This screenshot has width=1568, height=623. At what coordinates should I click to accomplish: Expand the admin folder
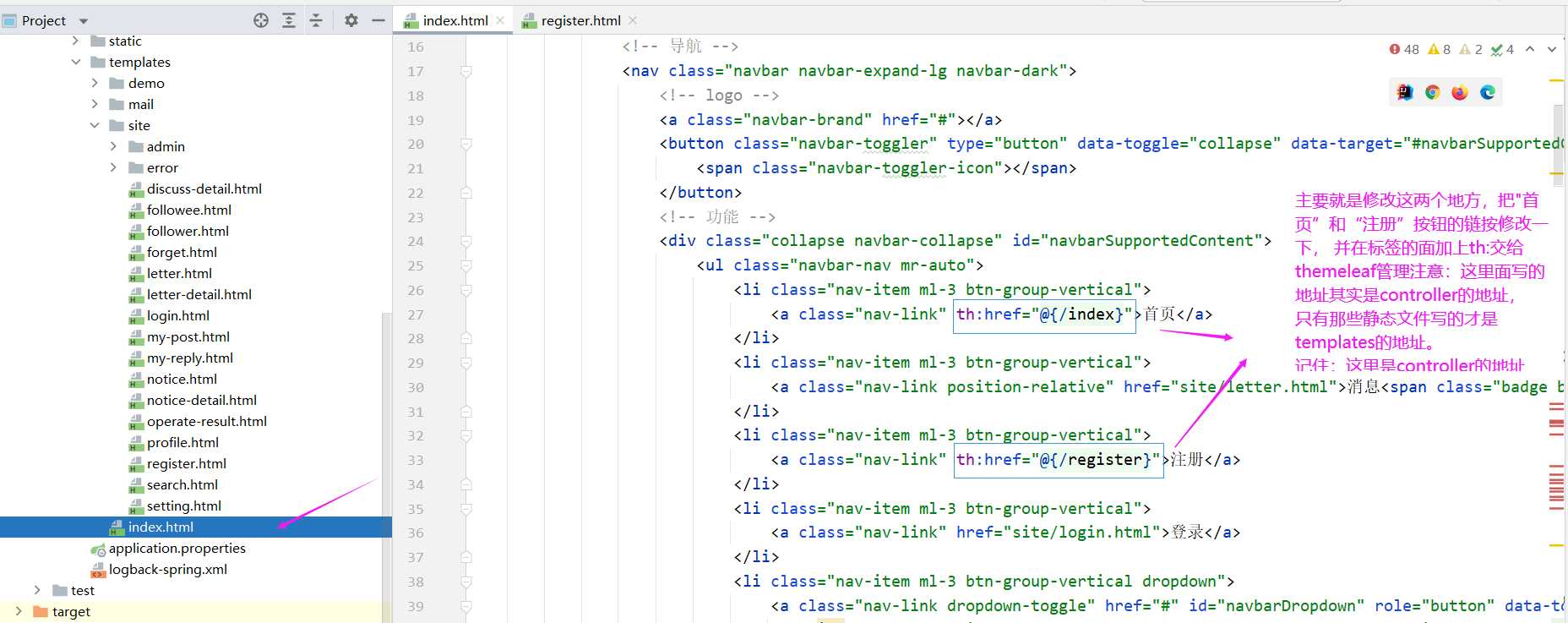[113, 146]
